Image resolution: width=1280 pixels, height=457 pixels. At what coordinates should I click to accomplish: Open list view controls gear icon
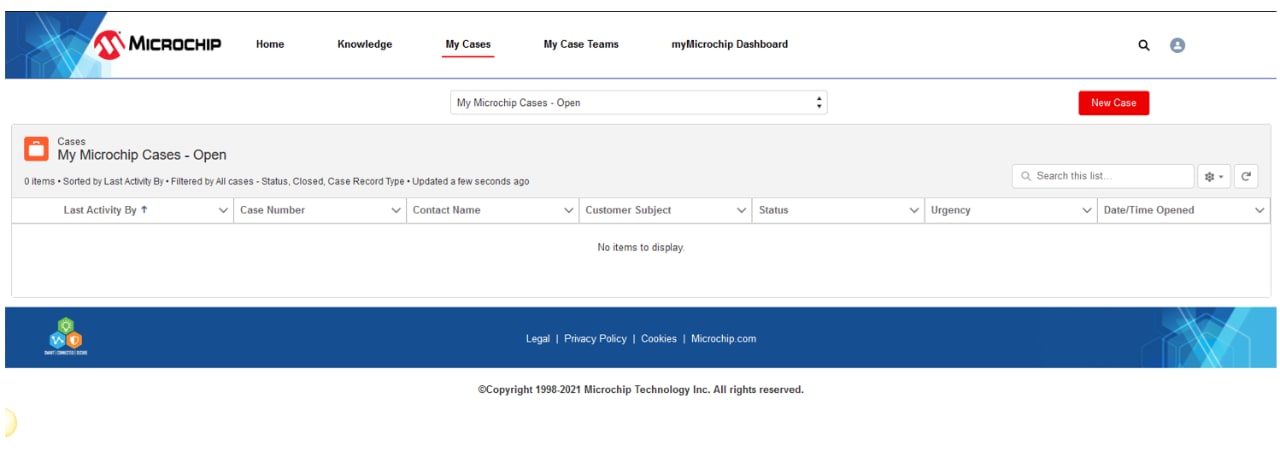1214,177
